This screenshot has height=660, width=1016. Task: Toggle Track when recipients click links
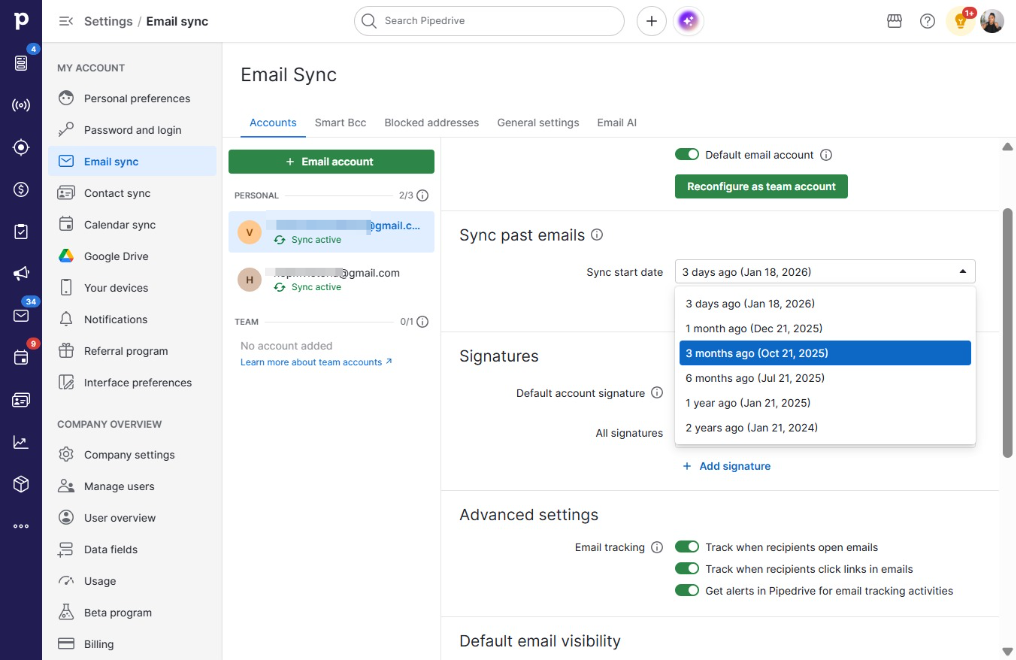tap(687, 569)
